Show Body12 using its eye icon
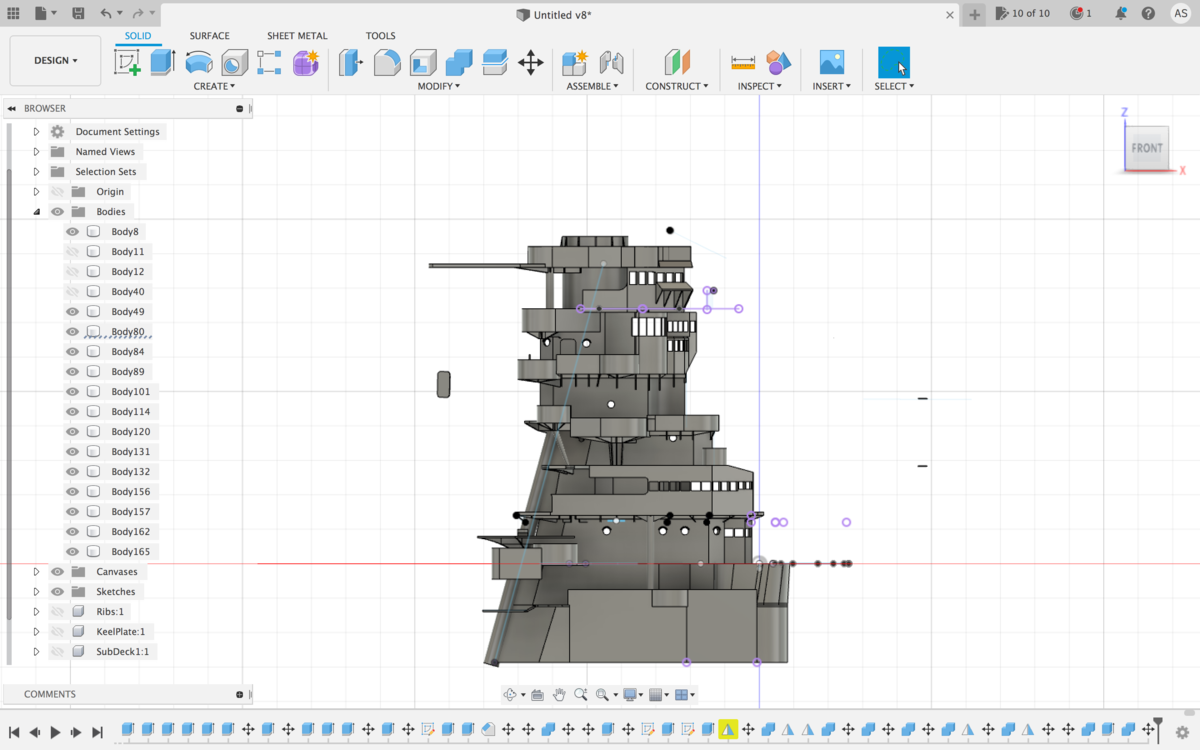The image size is (1200, 750). 72,272
